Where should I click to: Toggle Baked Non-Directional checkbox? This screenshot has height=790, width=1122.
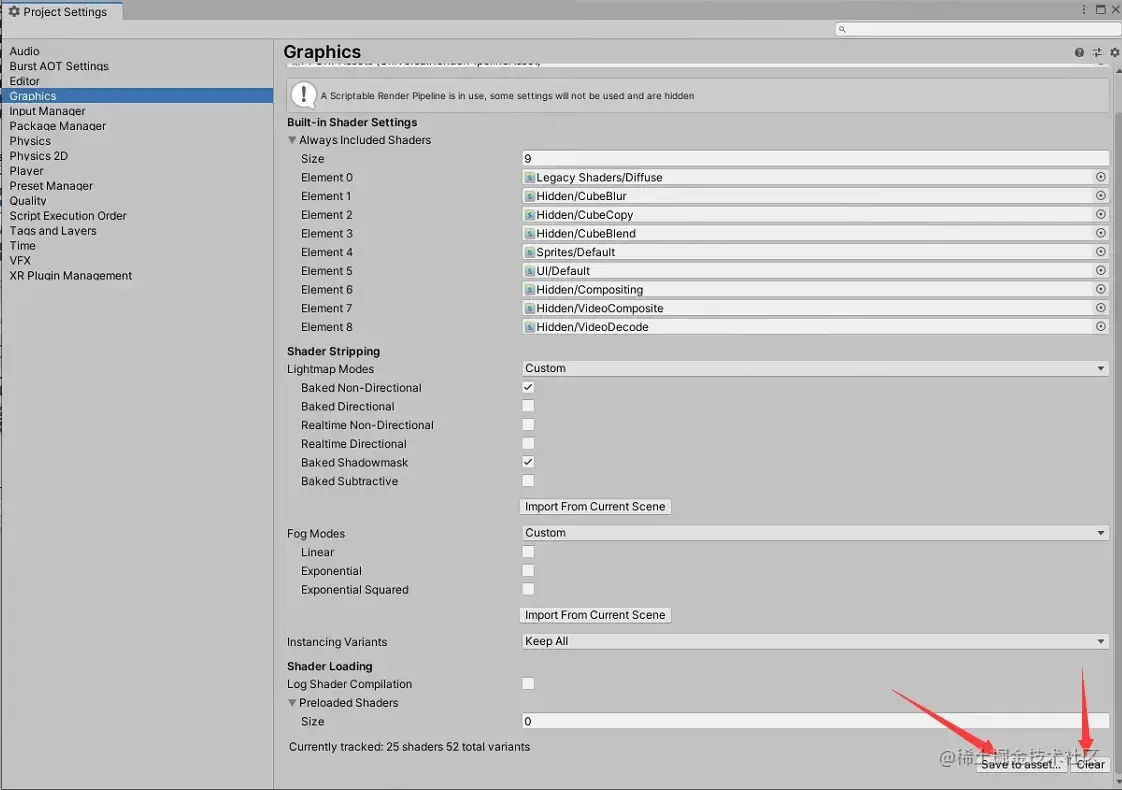click(528, 387)
